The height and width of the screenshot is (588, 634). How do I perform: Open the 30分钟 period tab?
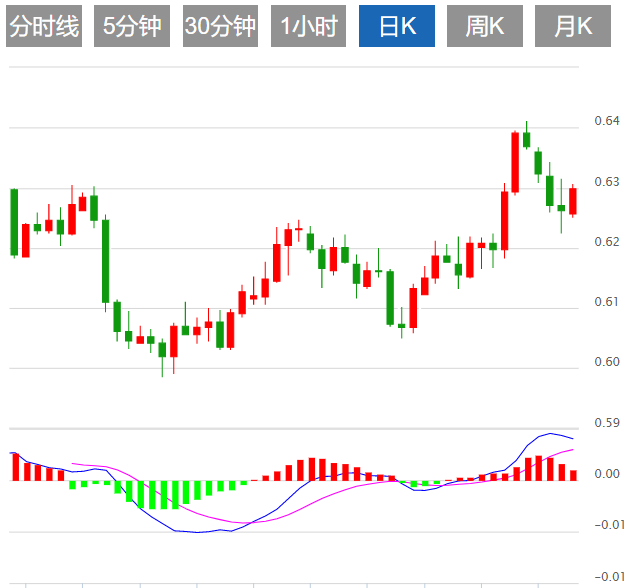pos(220,27)
